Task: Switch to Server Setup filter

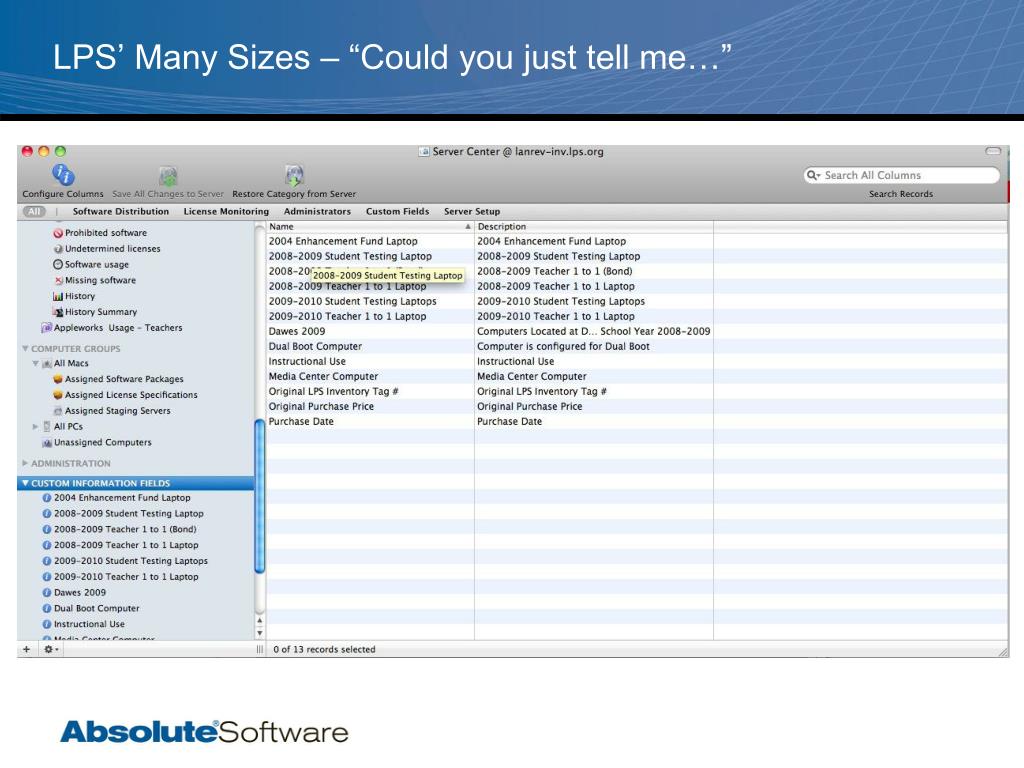Action: (x=472, y=212)
